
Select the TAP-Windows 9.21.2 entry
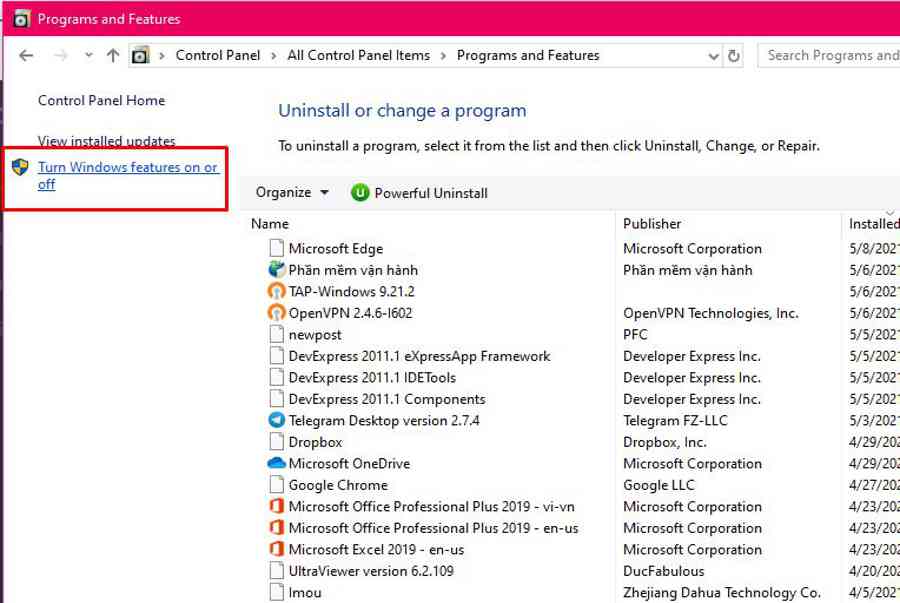click(351, 291)
